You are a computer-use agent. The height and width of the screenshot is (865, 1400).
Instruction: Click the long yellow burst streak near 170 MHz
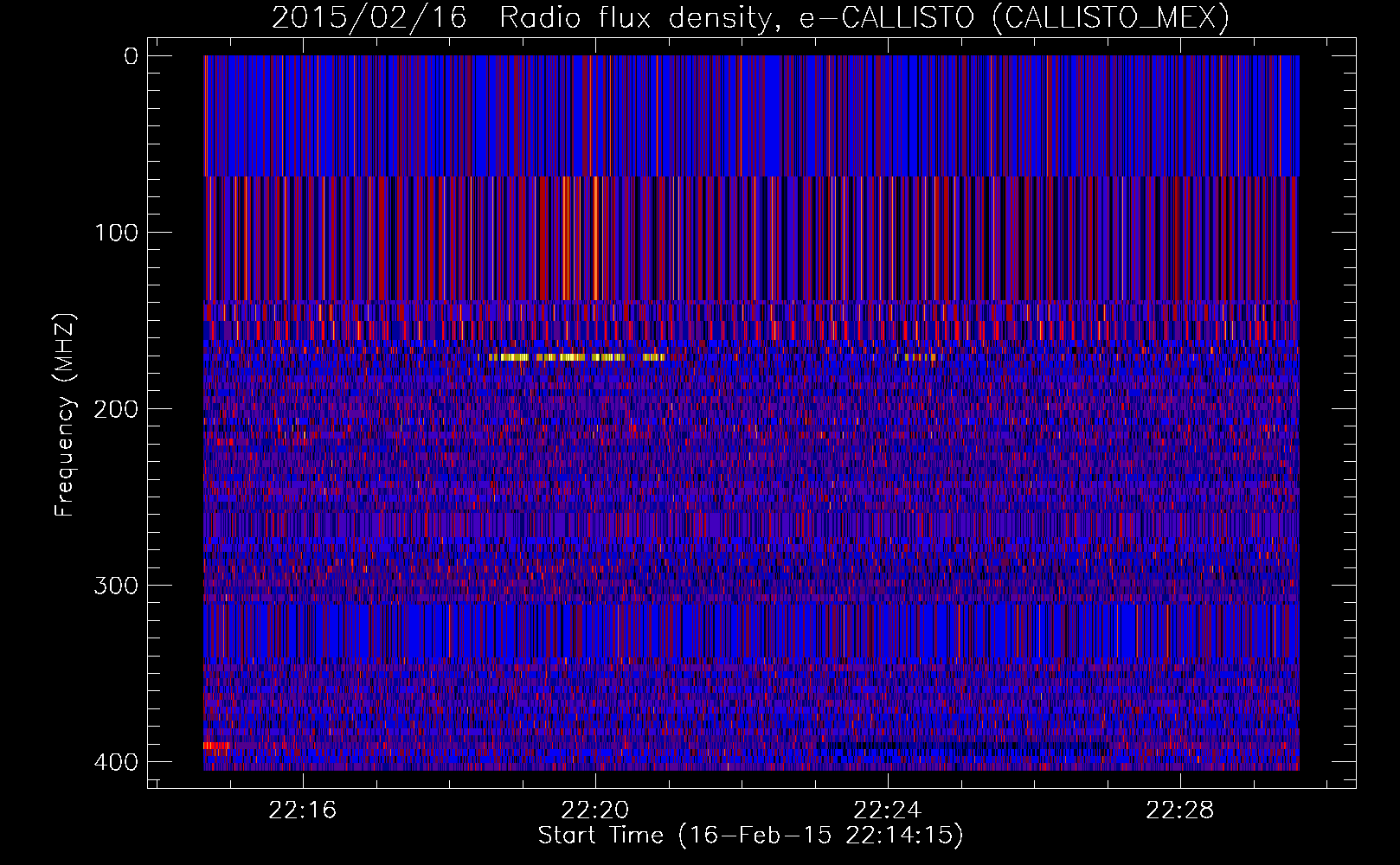pos(576,357)
